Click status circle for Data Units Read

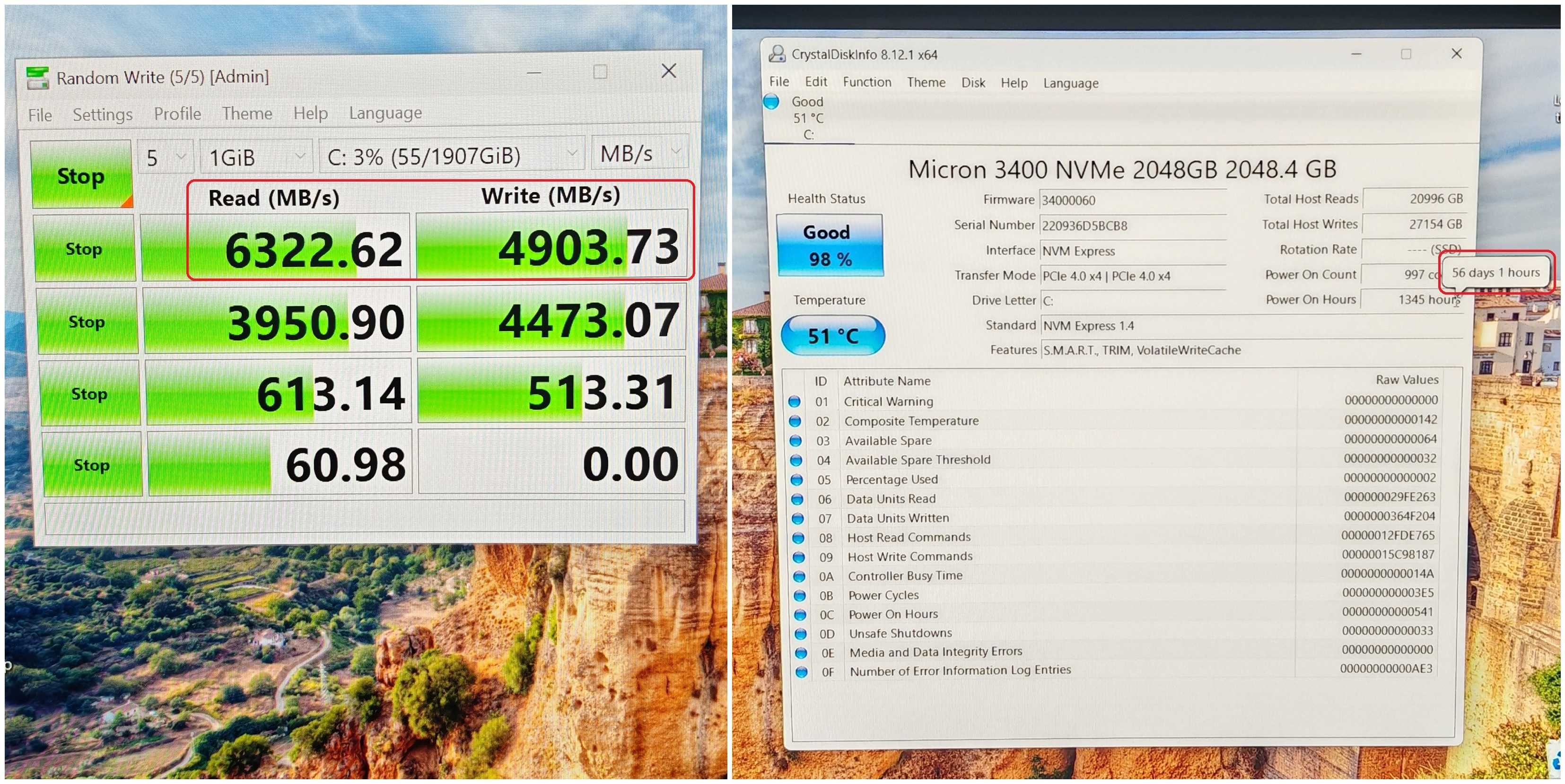[x=797, y=498]
